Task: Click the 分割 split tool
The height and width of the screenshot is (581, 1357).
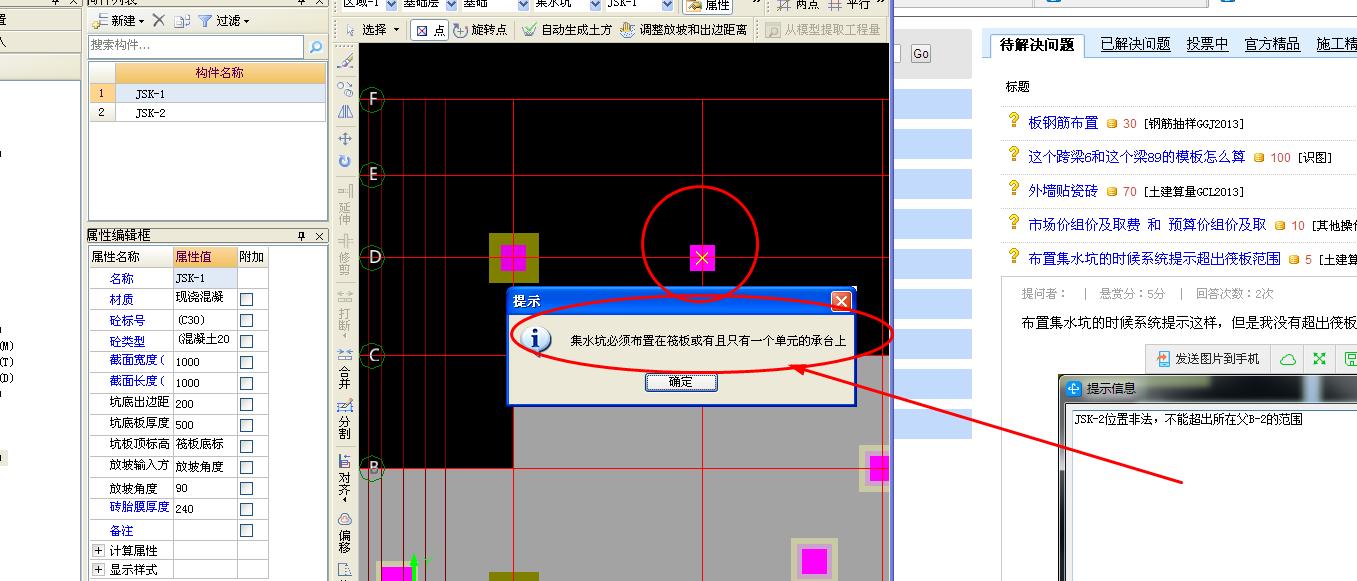Action: coord(345,420)
